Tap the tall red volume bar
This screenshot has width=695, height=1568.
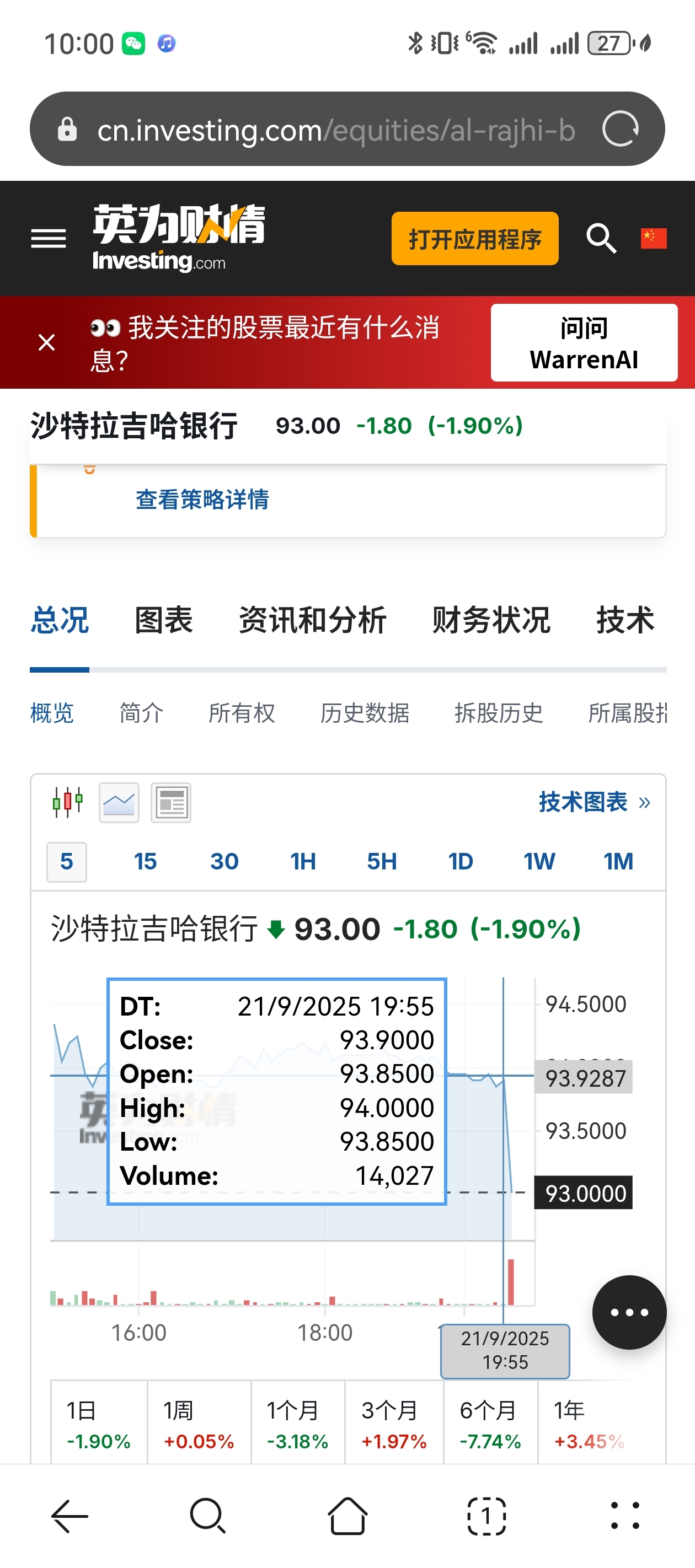[x=511, y=1282]
